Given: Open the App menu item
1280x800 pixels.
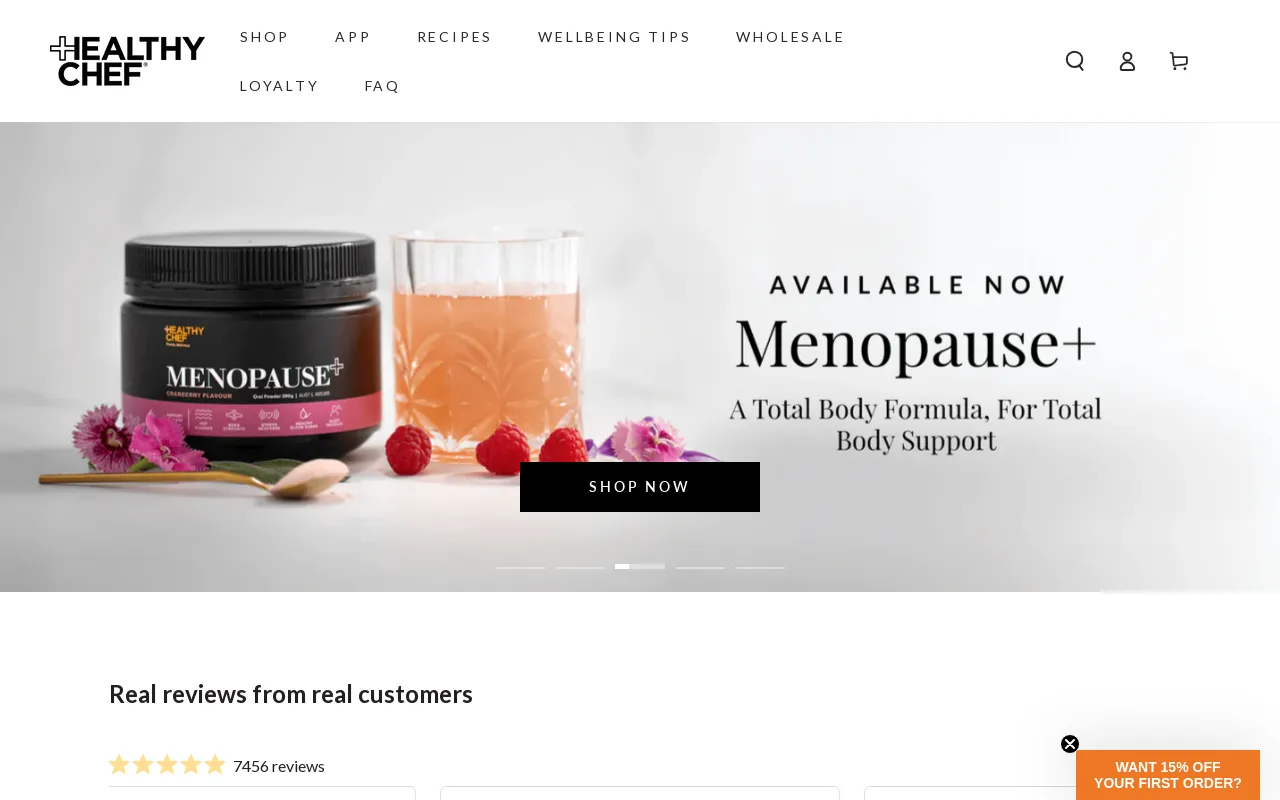Looking at the screenshot, I should (353, 37).
